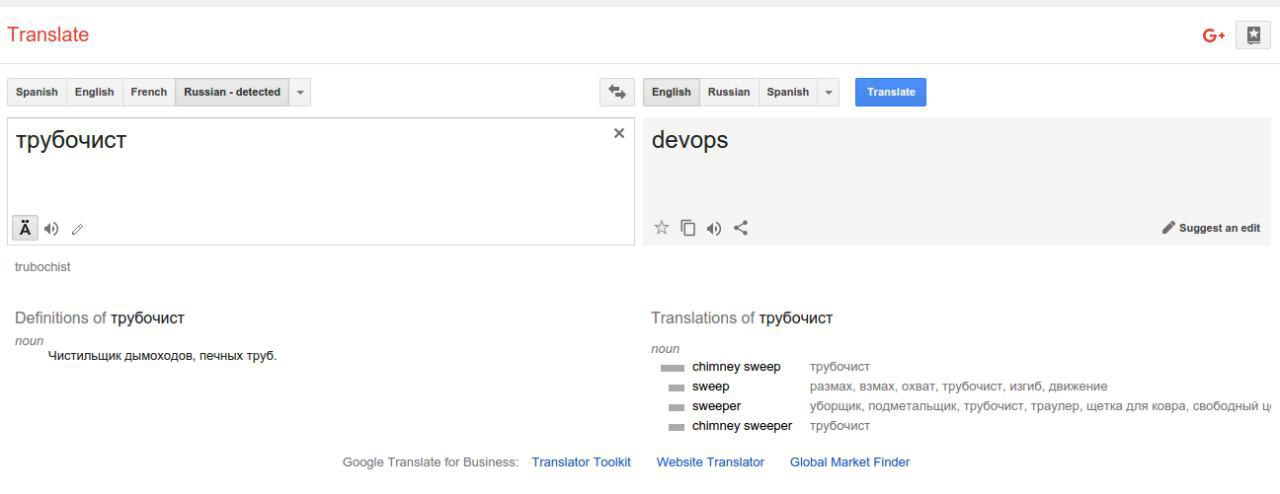This screenshot has height=494, width=1280.
Task: Select Russian as target language
Action: pos(729,92)
